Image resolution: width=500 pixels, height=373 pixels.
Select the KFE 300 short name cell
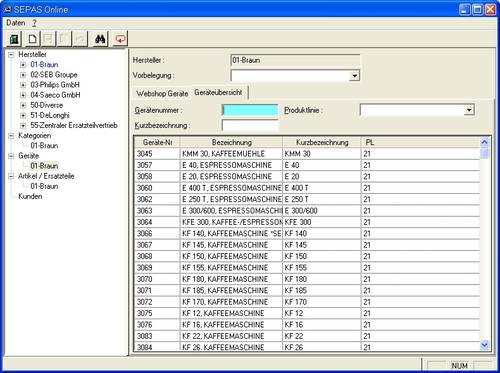[322, 222]
